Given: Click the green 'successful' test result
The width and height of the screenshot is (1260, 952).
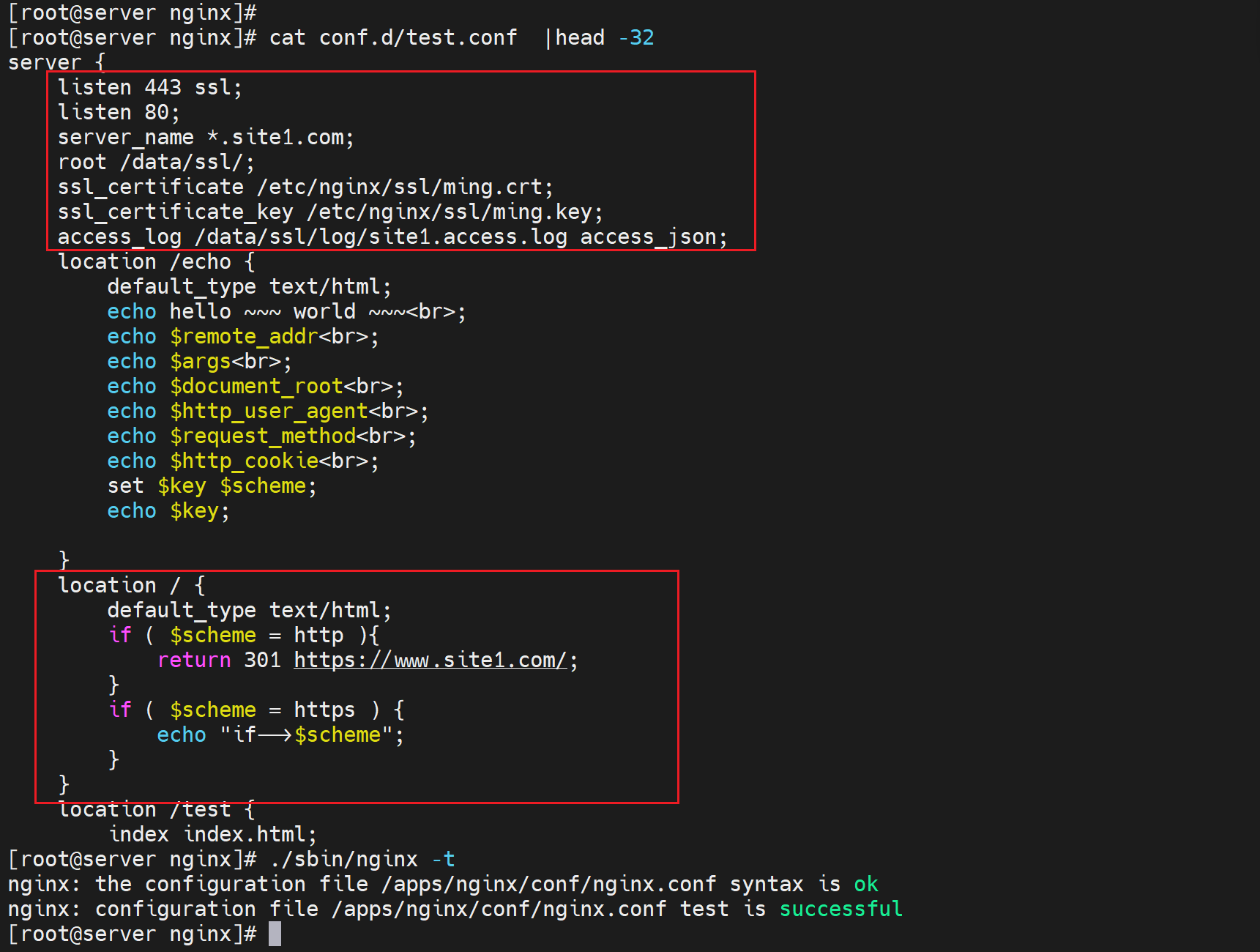Looking at the screenshot, I should pyautogui.click(x=840, y=910).
